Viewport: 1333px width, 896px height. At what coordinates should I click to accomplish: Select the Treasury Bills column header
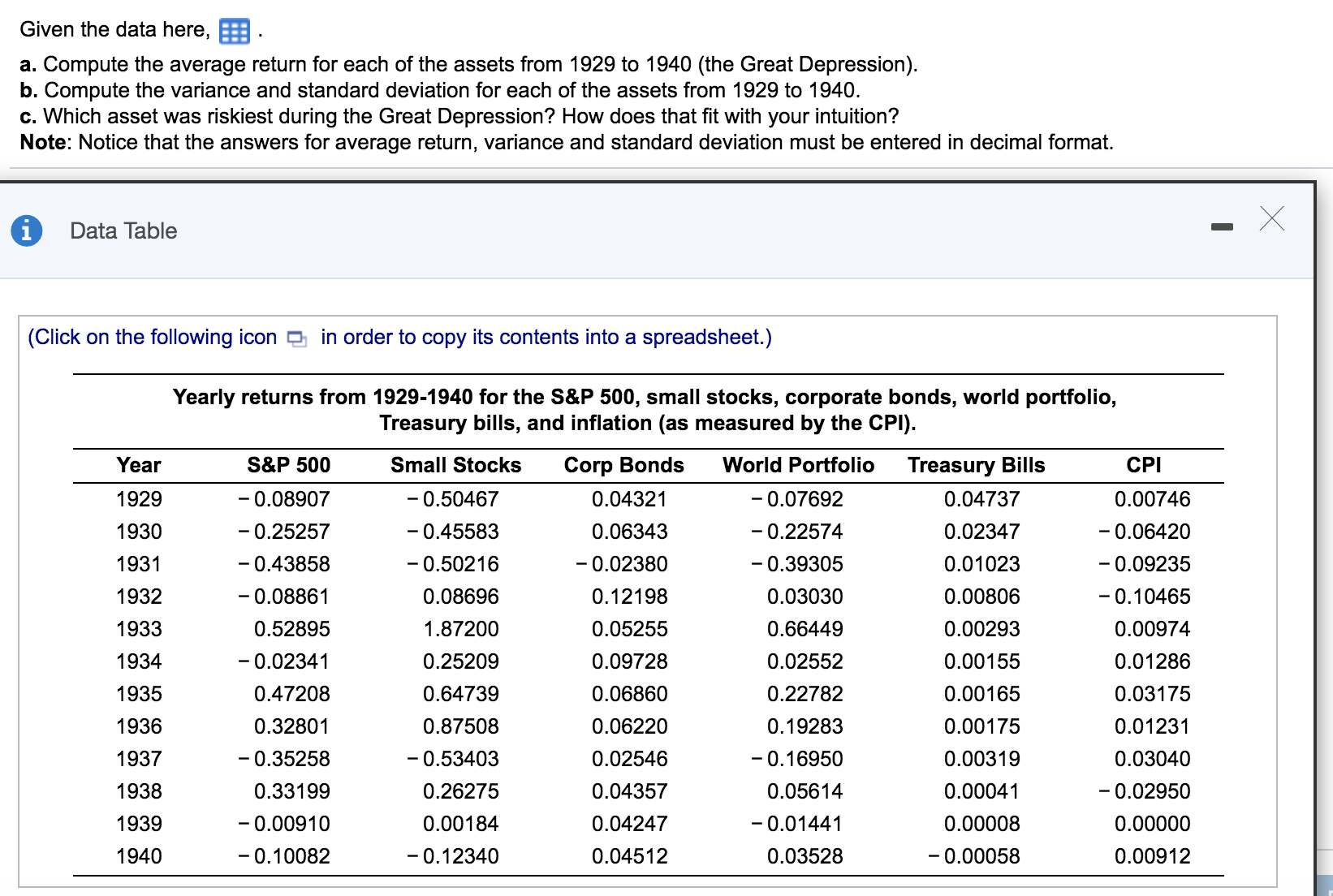coord(977,465)
